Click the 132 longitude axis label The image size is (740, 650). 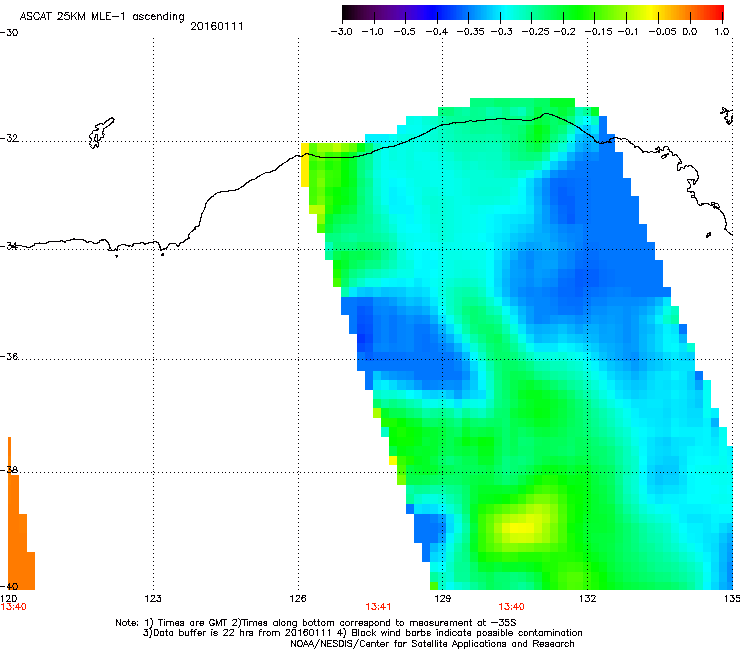point(588,599)
